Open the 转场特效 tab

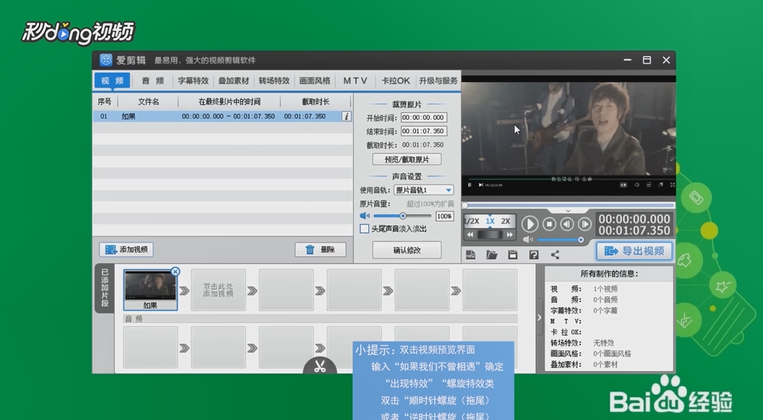tap(274, 81)
